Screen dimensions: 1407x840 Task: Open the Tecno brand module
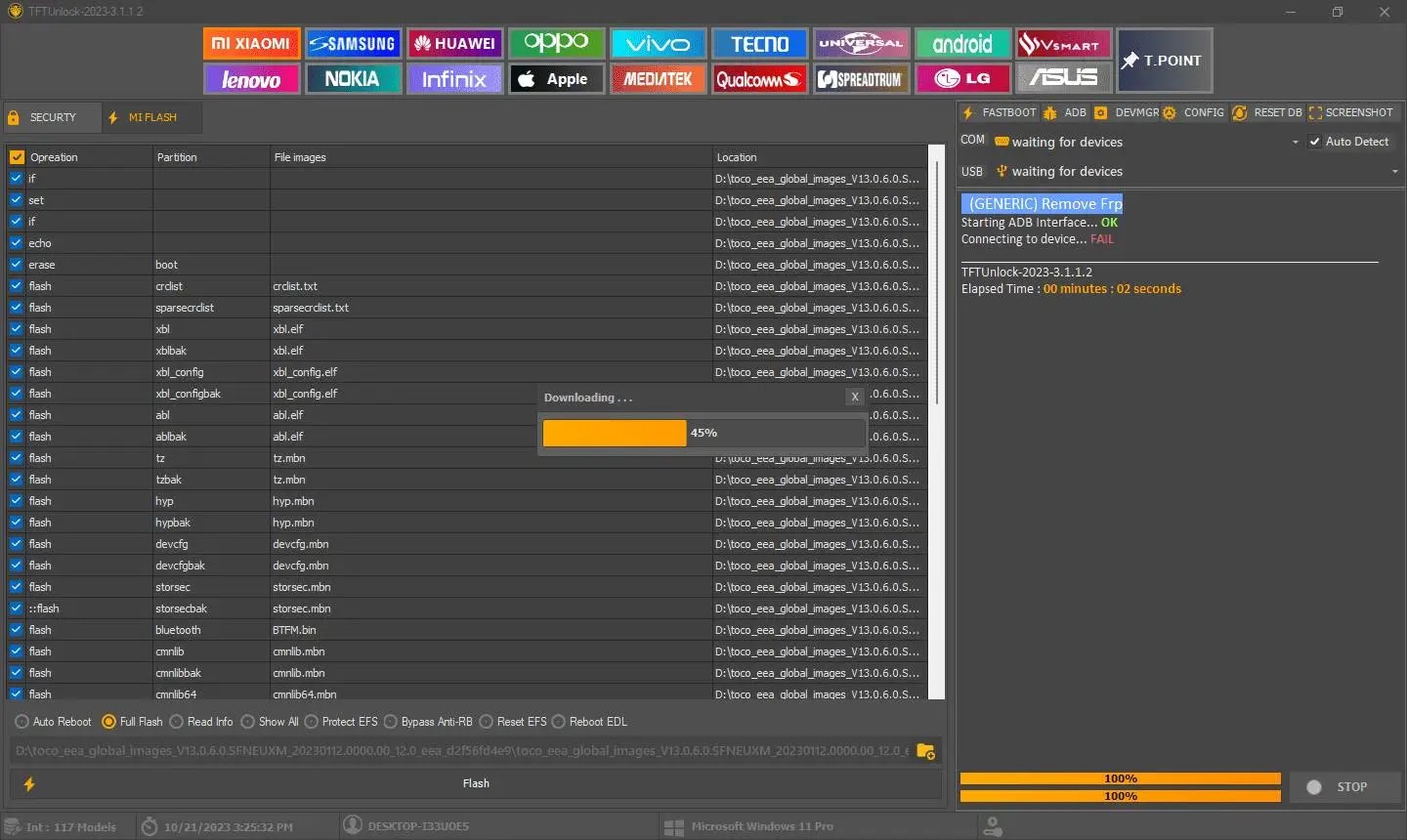[759, 43]
